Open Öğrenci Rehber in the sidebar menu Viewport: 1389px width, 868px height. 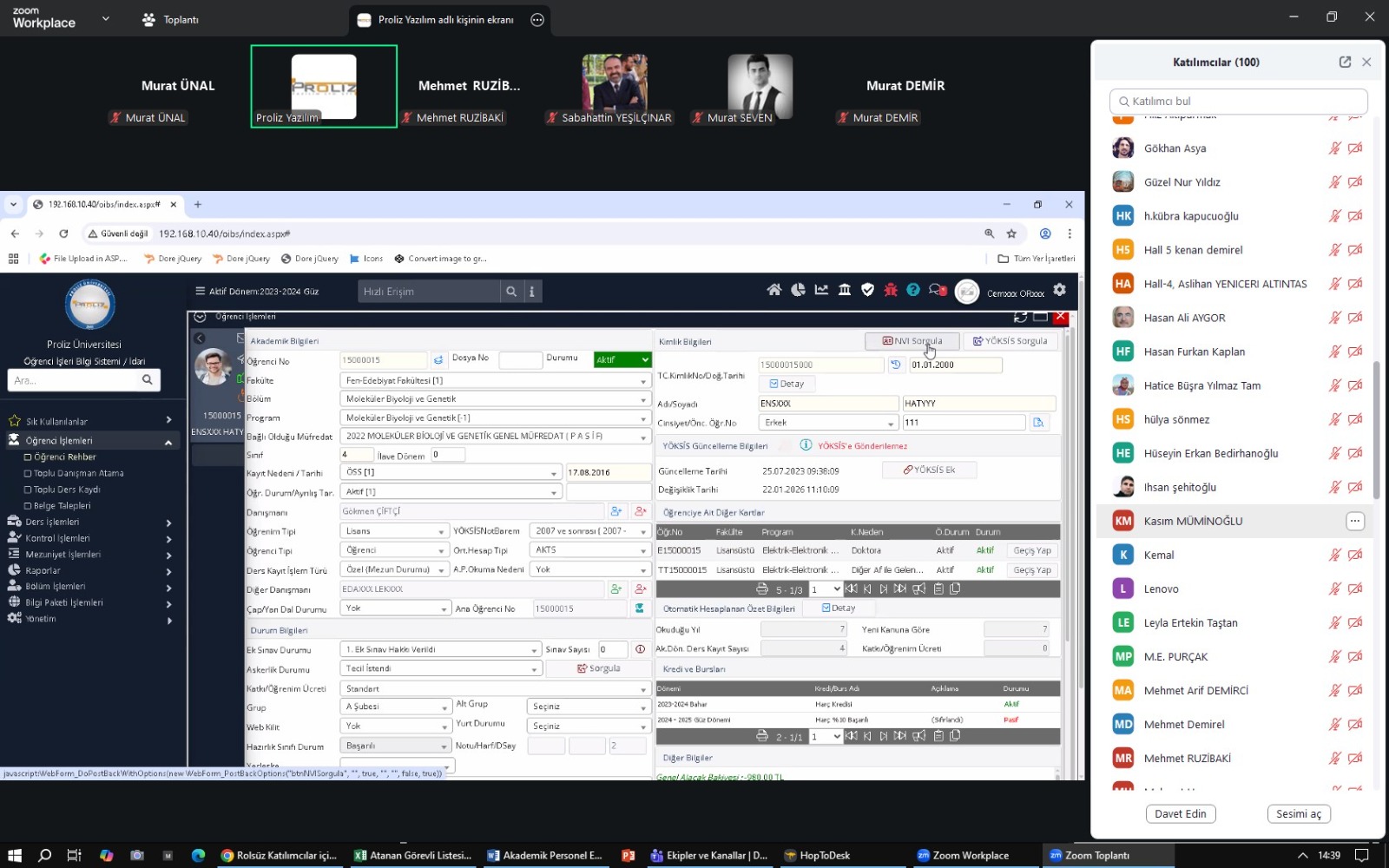tap(64, 457)
